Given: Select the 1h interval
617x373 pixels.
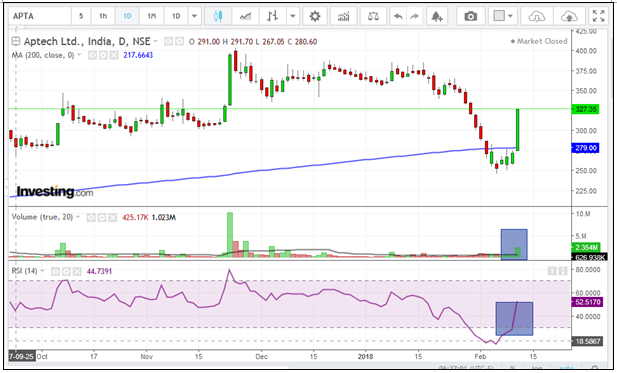Looking at the screenshot, I should tap(103, 16).
